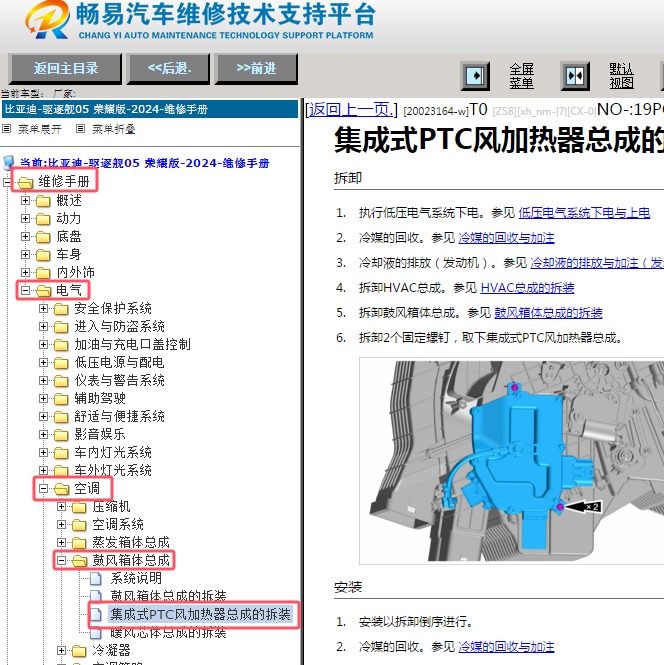Select the 车外灯光系统 tree item
Screen dimensions: 664x665
coord(113,470)
